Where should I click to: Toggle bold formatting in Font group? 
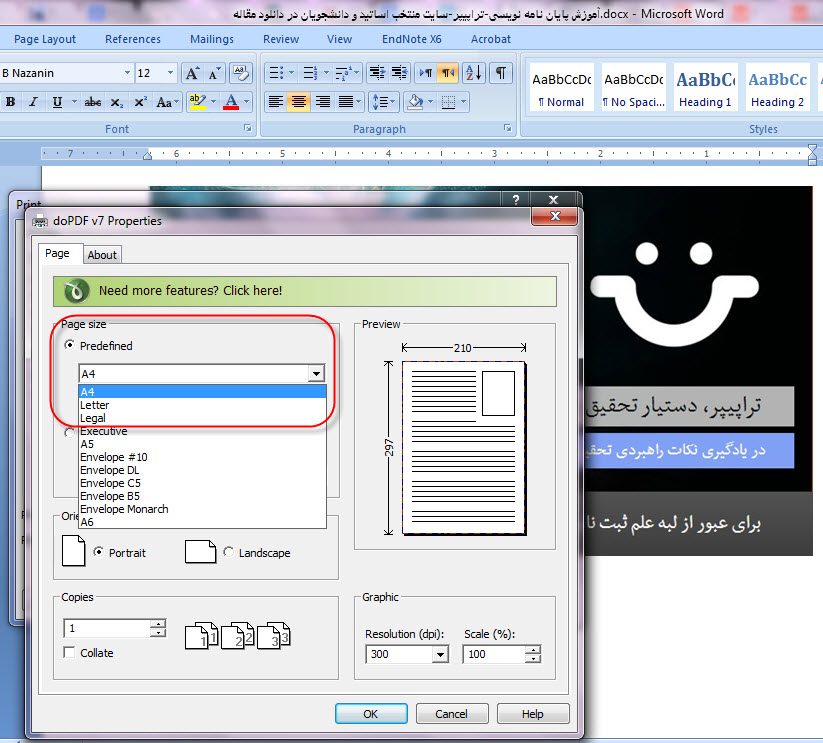point(11,102)
